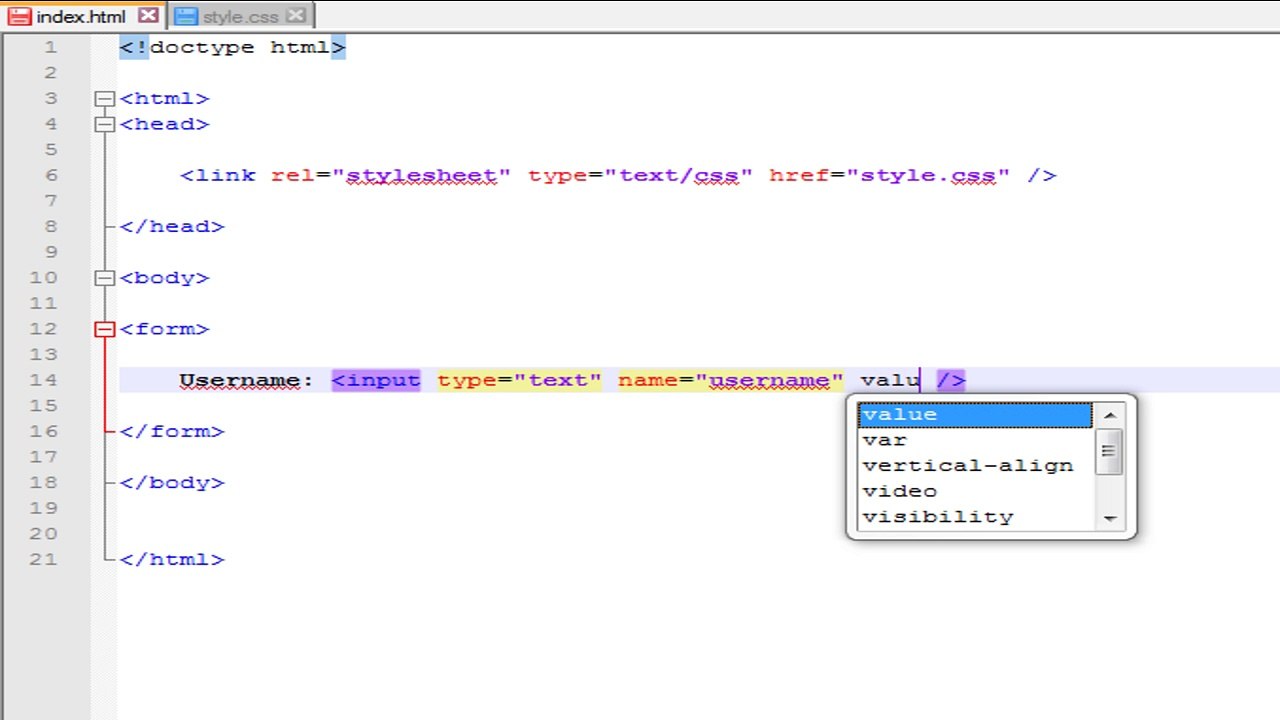
Task: Click autocomplete list scroll down arrow
Action: point(1110,518)
